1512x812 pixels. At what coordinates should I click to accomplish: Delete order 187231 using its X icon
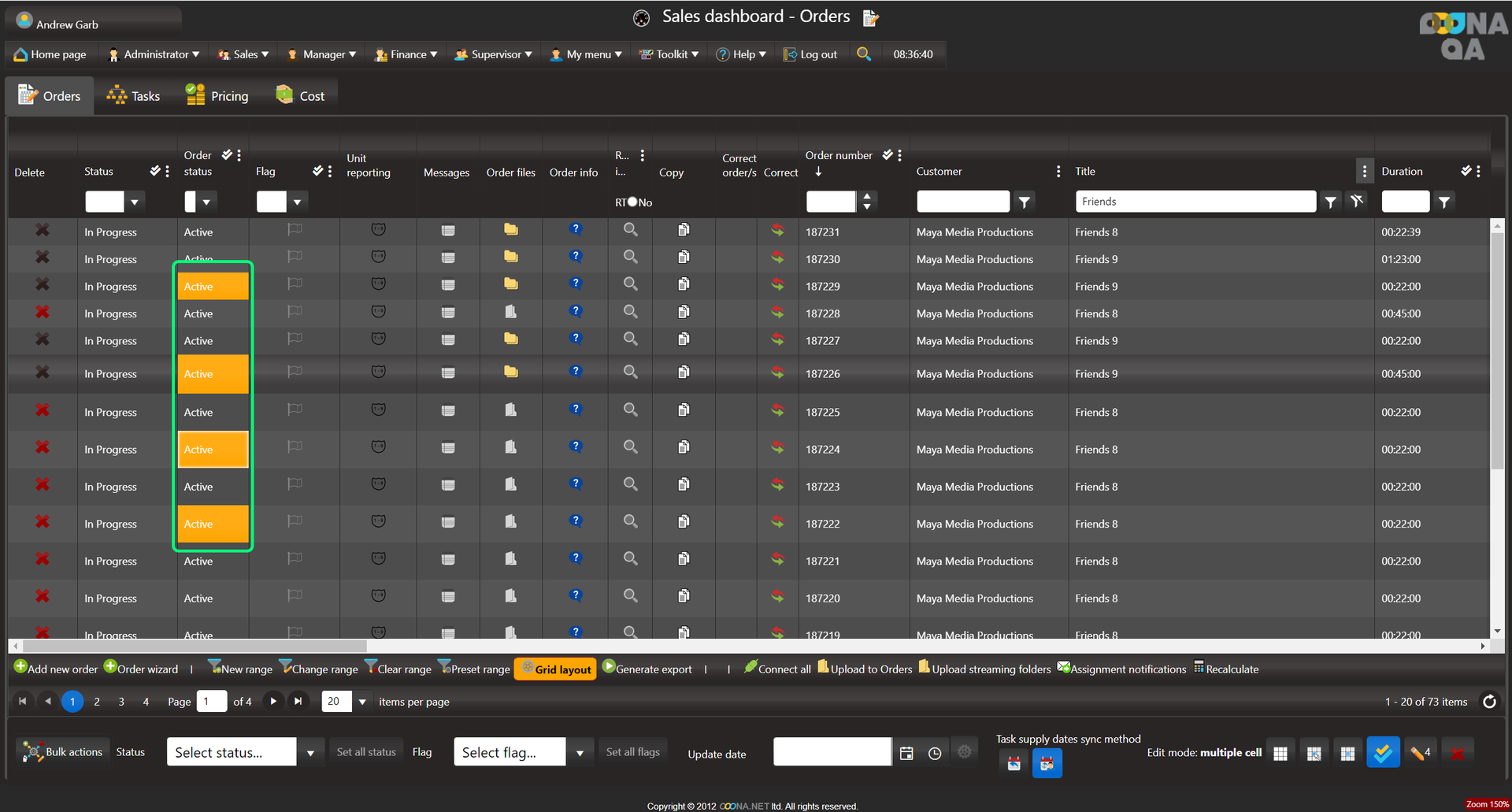click(x=43, y=231)
